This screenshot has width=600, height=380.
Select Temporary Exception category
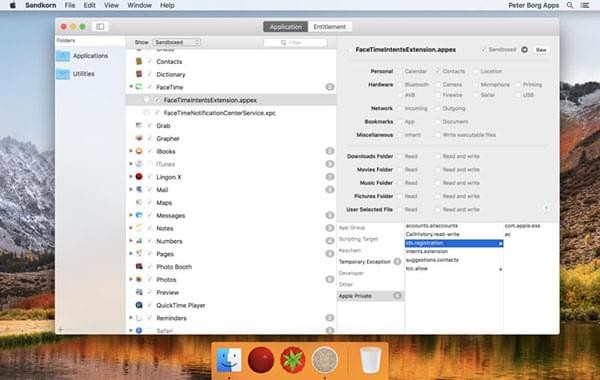click(370, 262)
